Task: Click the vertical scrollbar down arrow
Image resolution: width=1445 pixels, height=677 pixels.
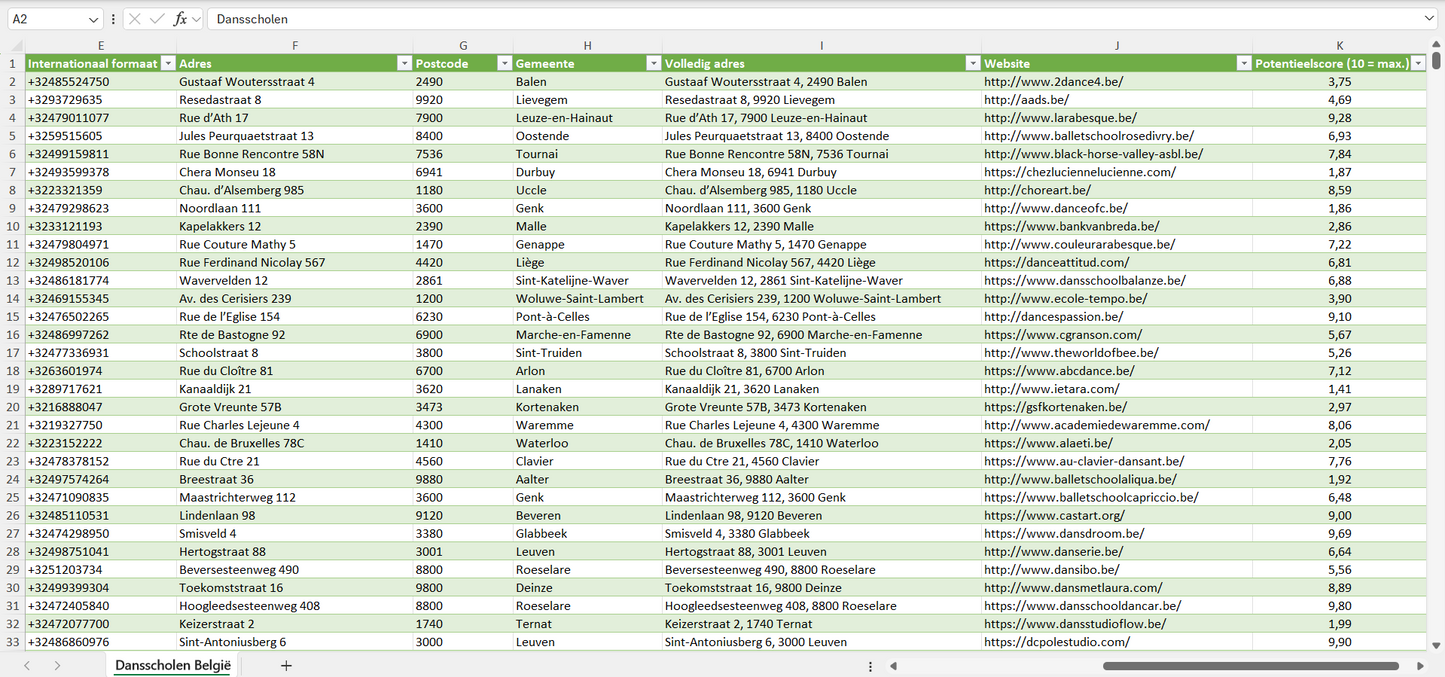Action: pyautogui.click(x=1437, y=646)
